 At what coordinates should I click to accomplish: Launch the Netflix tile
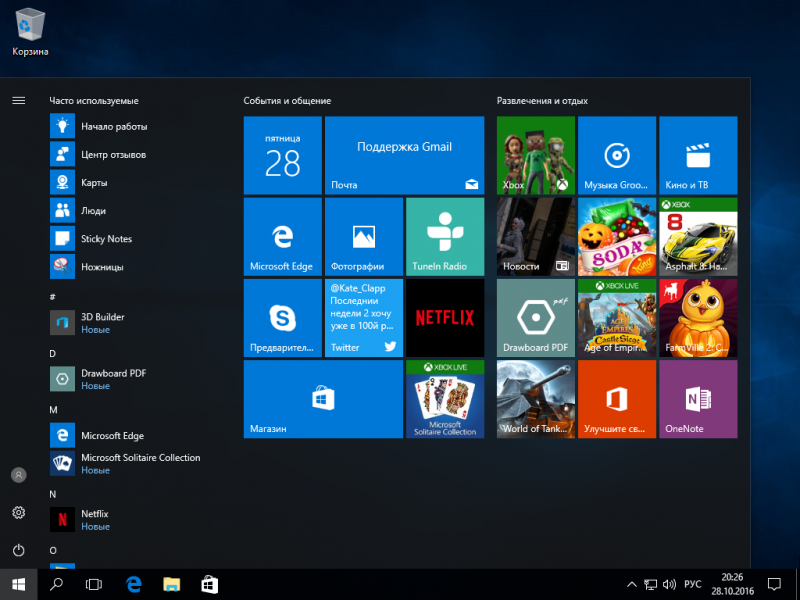tap(445, 318)
